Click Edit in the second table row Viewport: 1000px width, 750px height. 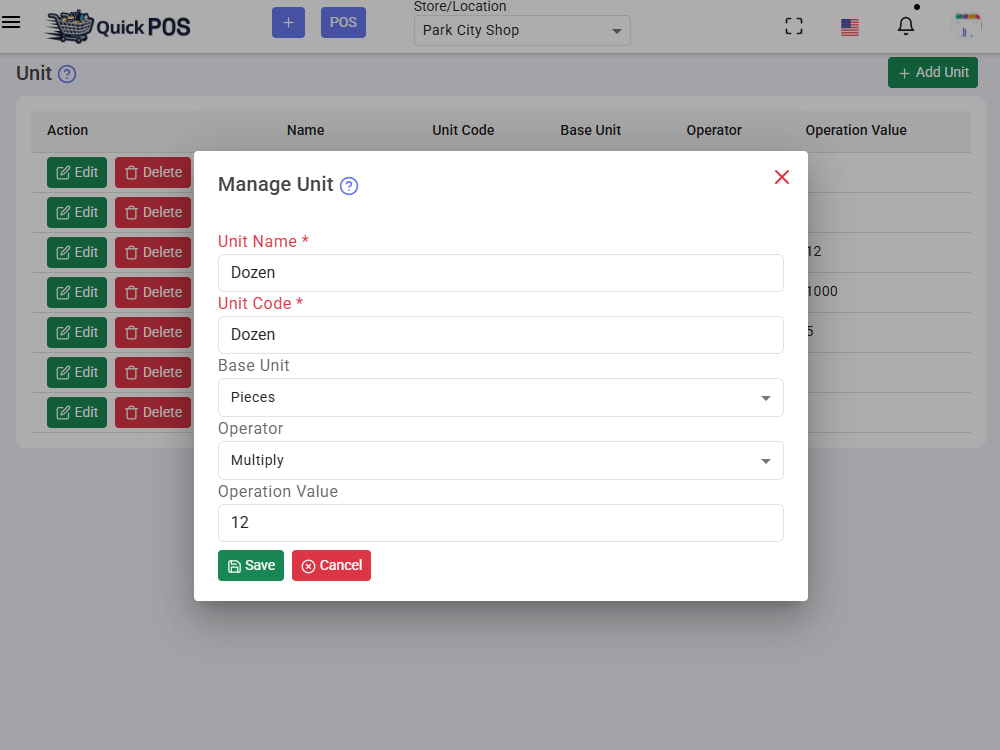[x=77, y=212]
